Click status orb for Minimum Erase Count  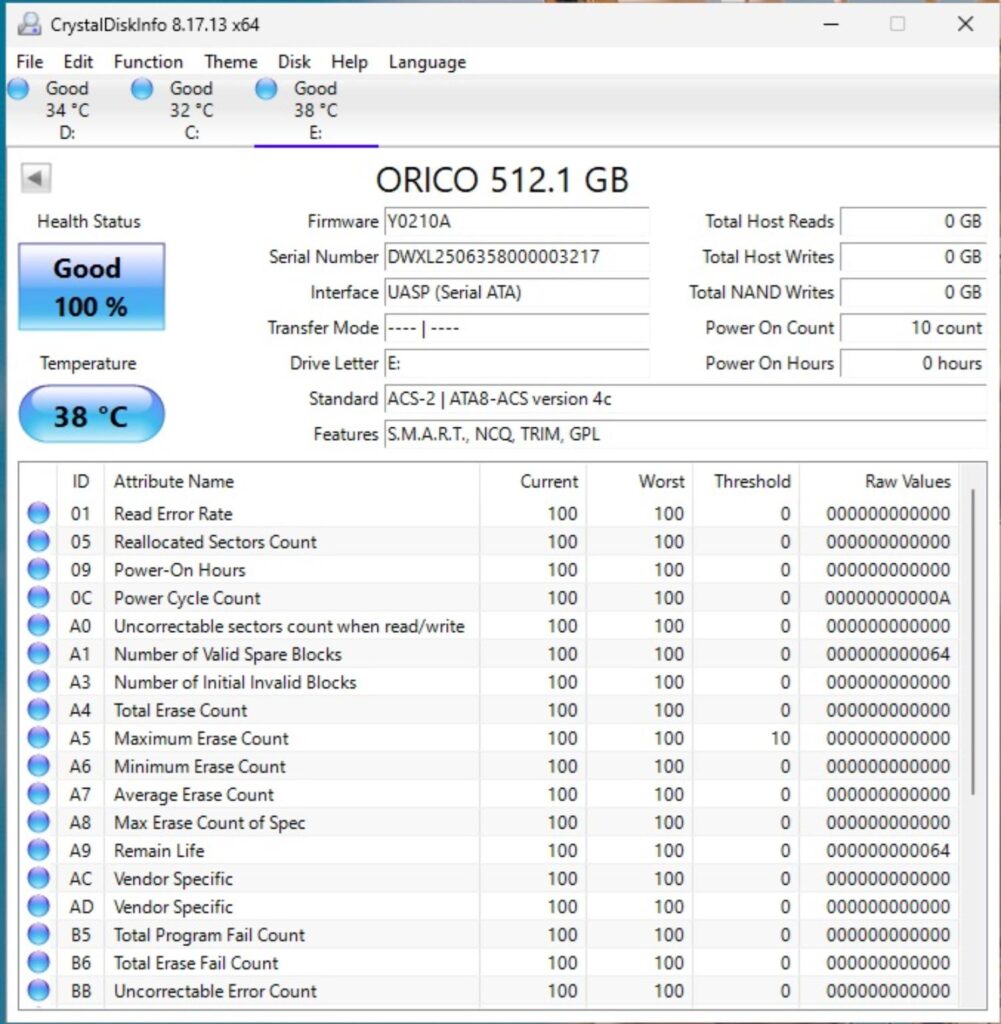pyautogui.click(x=39, y=766)
